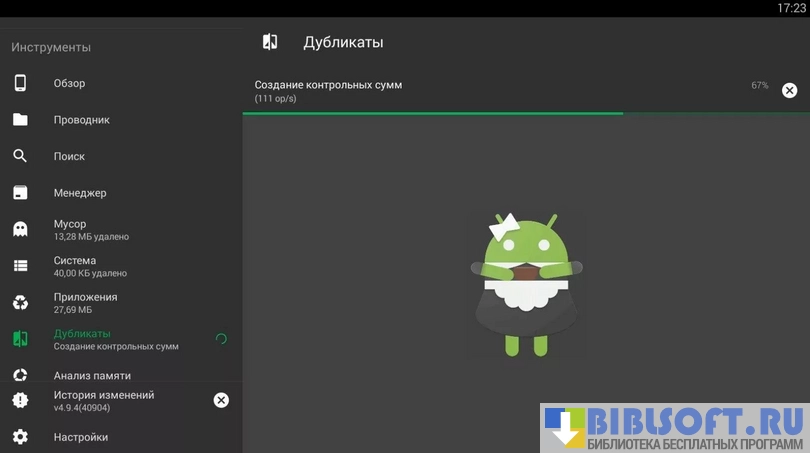Select the Мусор ghost icon

click(20, 229)
